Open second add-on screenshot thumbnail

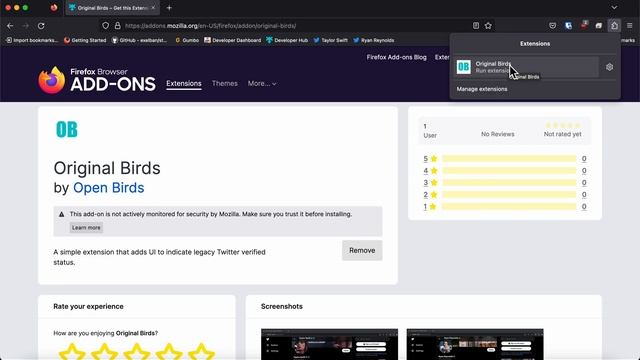click(475, 344)
